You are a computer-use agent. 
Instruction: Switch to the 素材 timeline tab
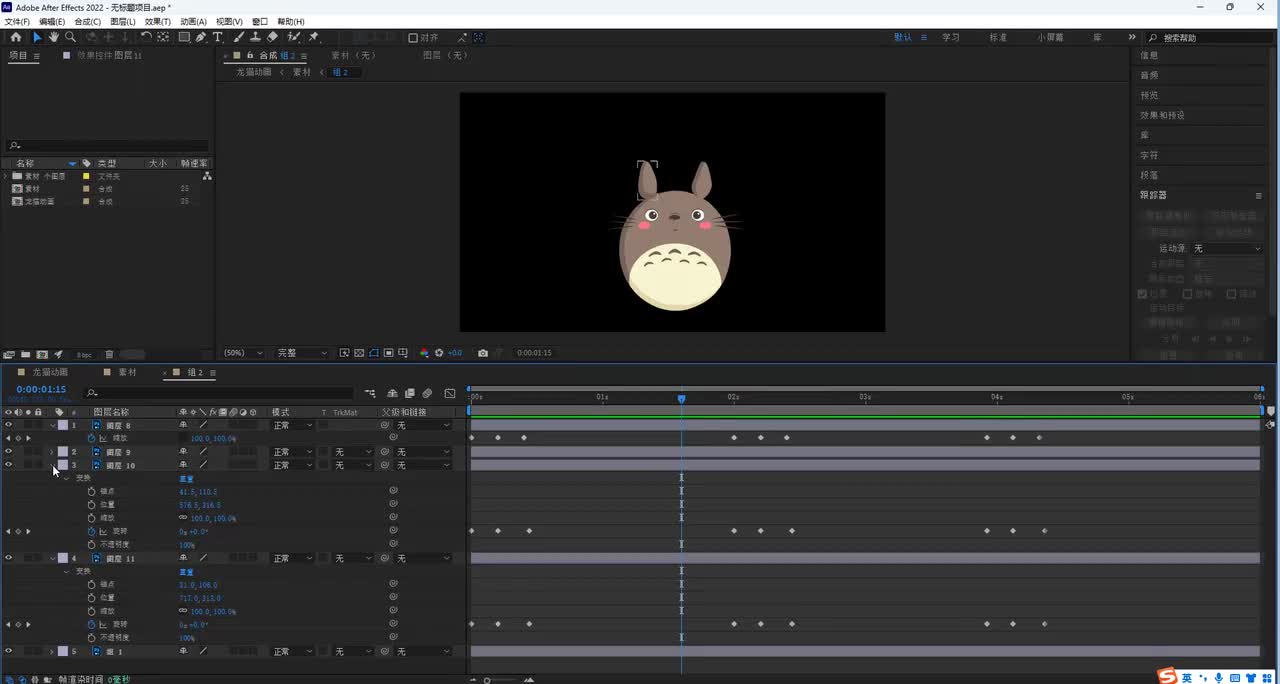click(127, 372)
